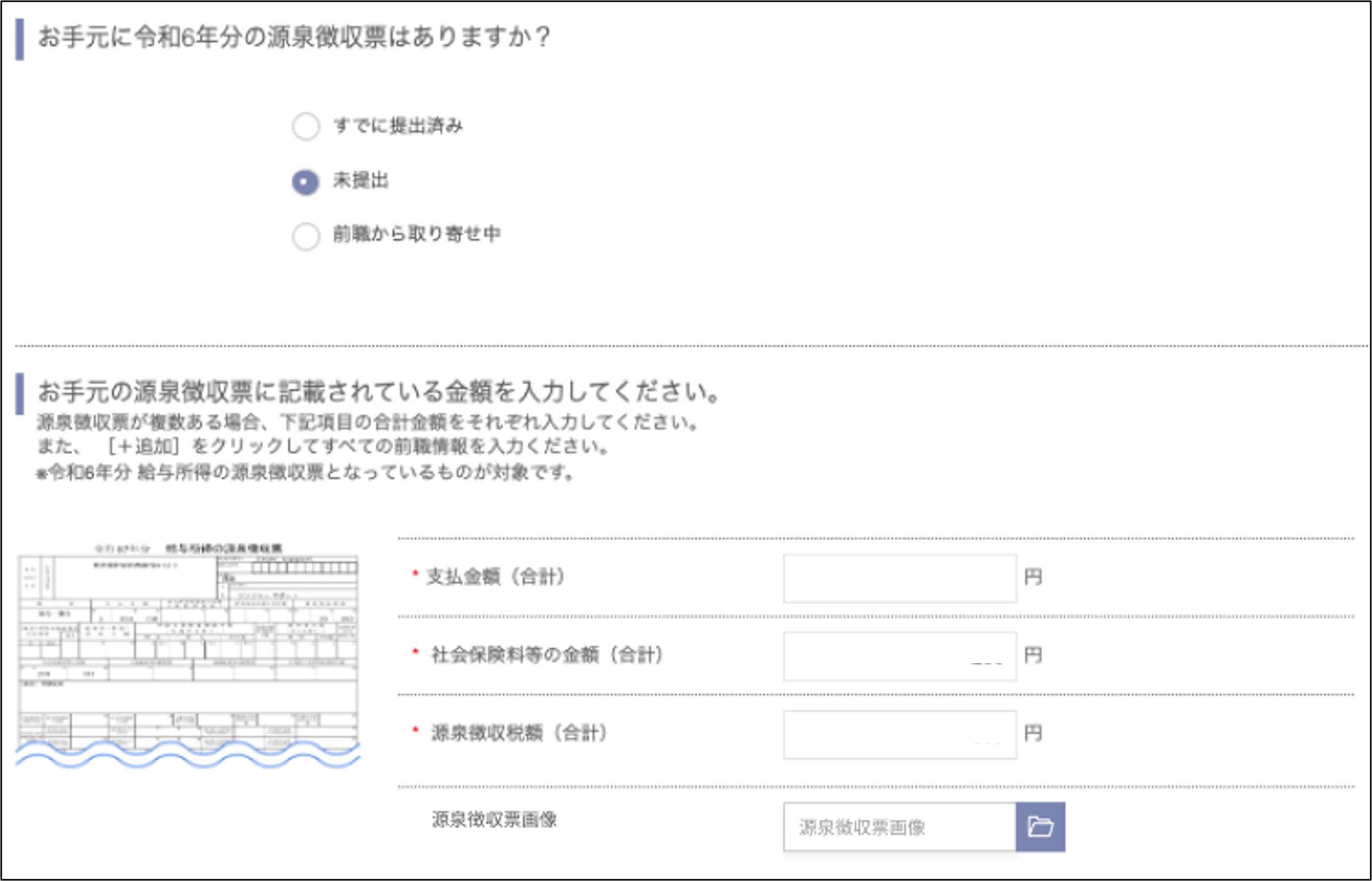
Task: Click the 源泉徴収税額（合計） input field
Action: 899,735
